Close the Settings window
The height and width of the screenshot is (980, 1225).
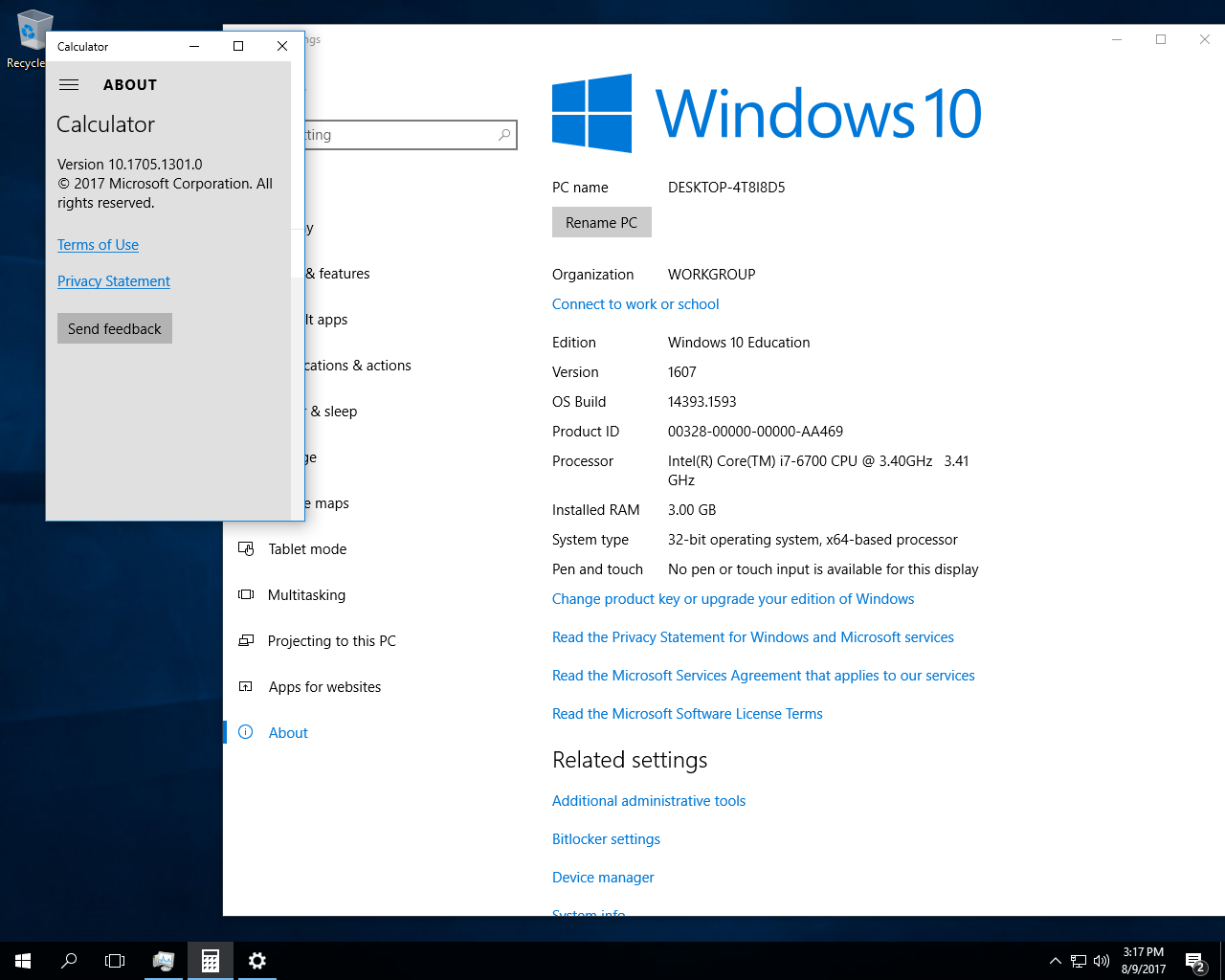point(1205,39)
